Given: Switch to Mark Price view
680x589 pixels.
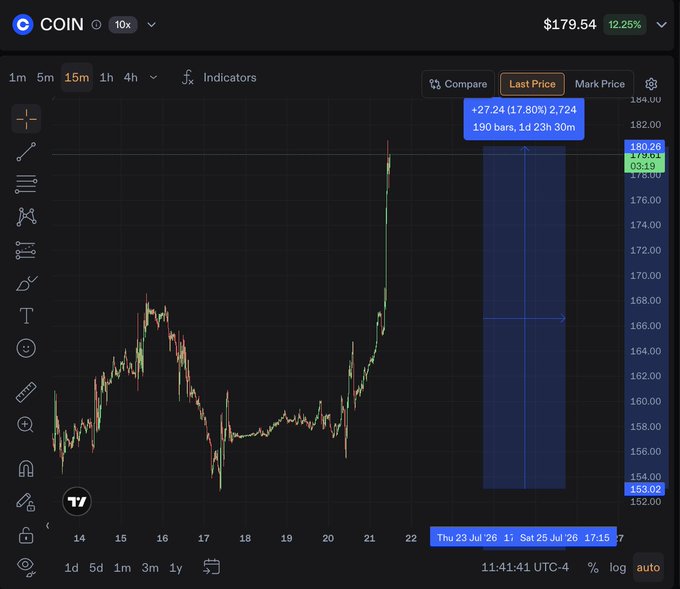Looking at the screenshot, I should [600, 84].
